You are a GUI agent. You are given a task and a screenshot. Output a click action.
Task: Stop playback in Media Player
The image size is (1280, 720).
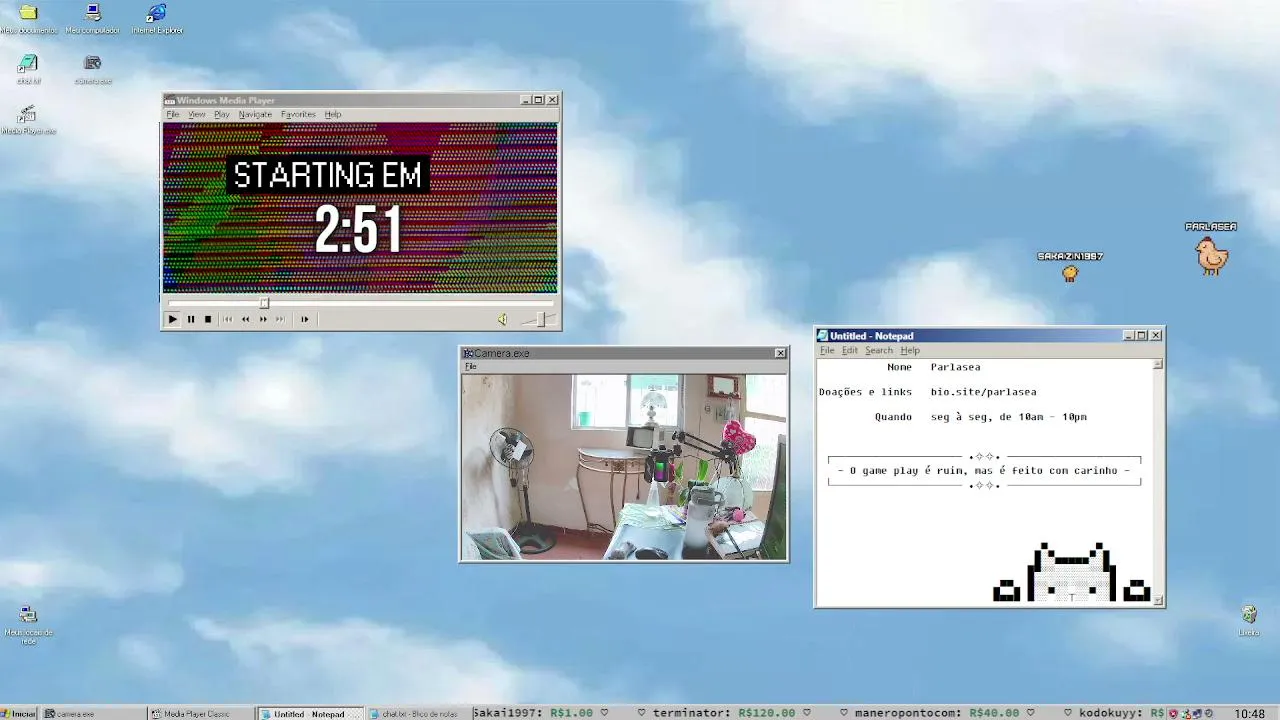[208, 319]
